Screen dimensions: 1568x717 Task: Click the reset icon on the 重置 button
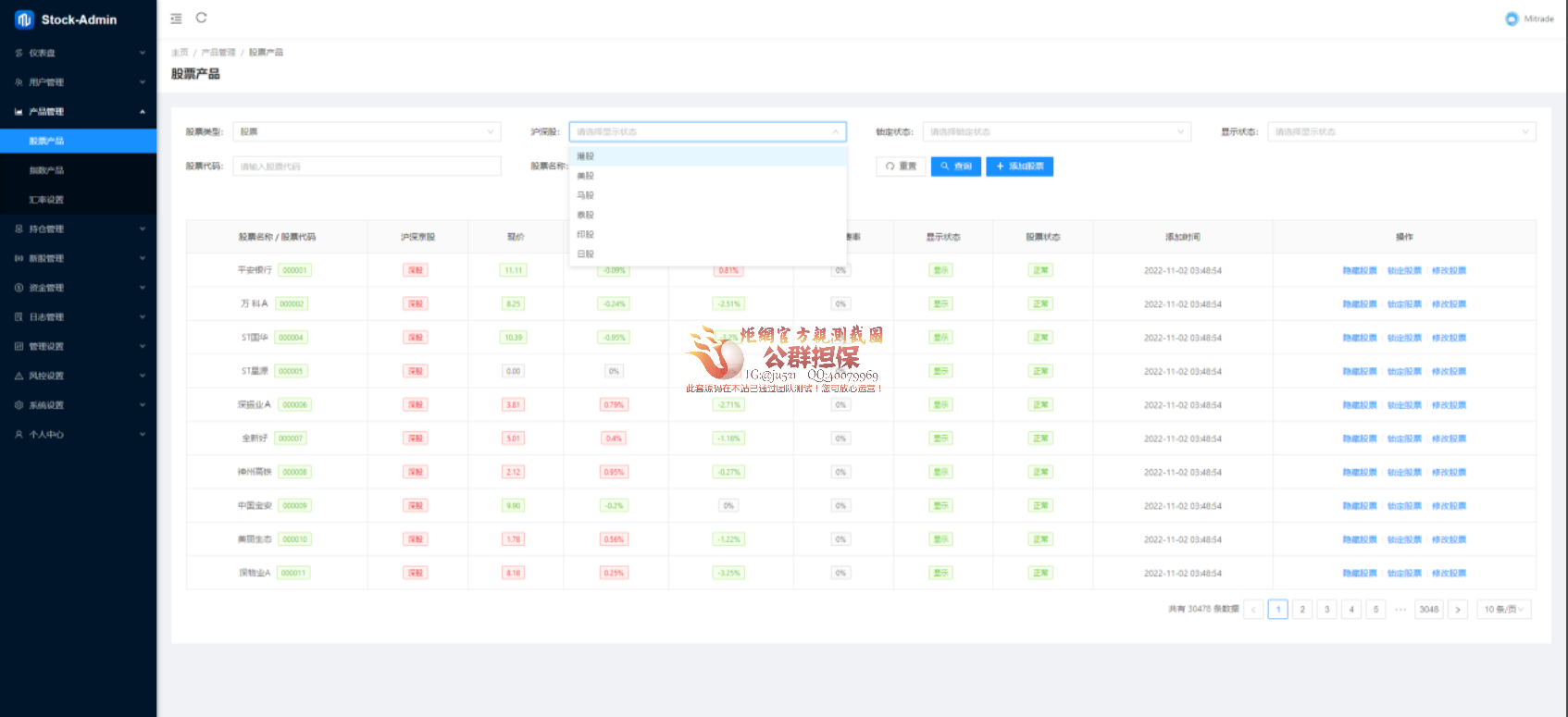point(890,167)
